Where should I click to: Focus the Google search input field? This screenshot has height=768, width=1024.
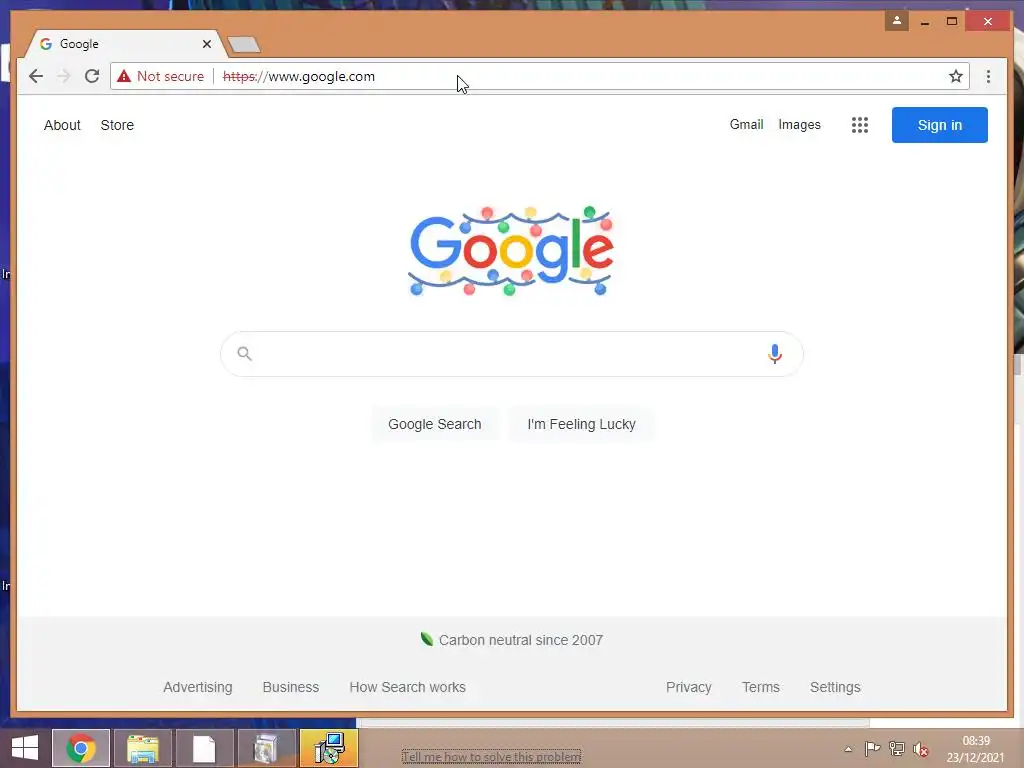pos(511,354)
